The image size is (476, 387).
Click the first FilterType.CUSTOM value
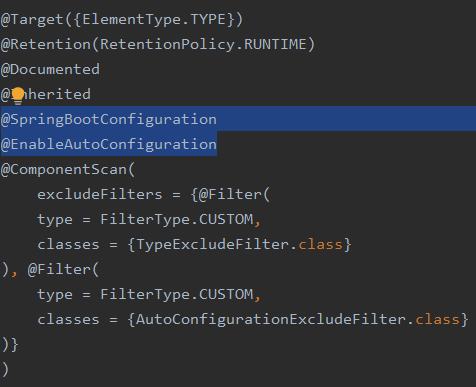177,220
